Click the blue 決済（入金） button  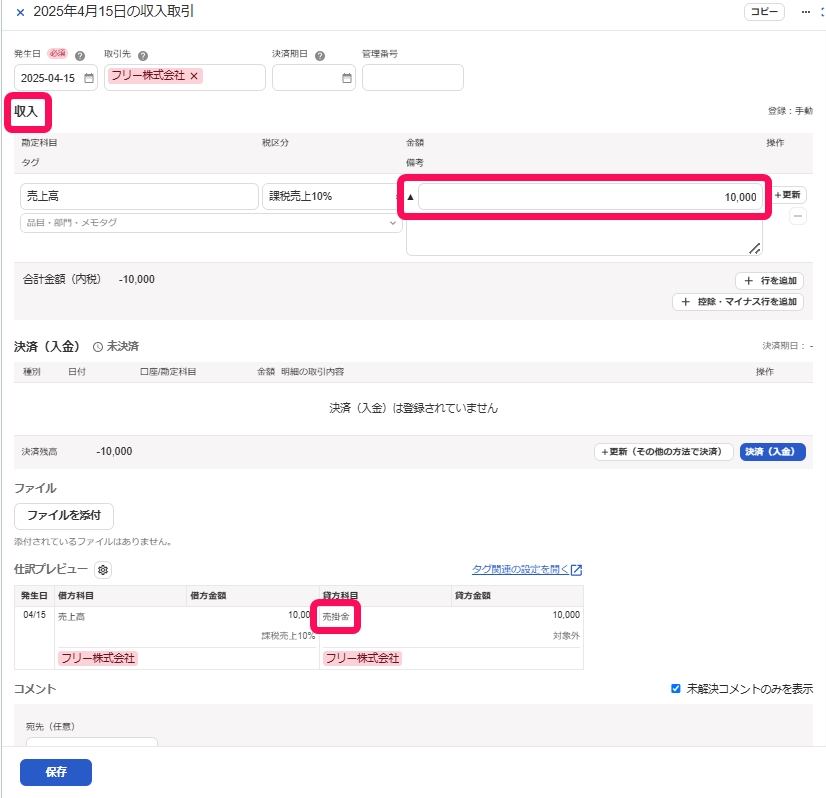click(x=772, y=452)
